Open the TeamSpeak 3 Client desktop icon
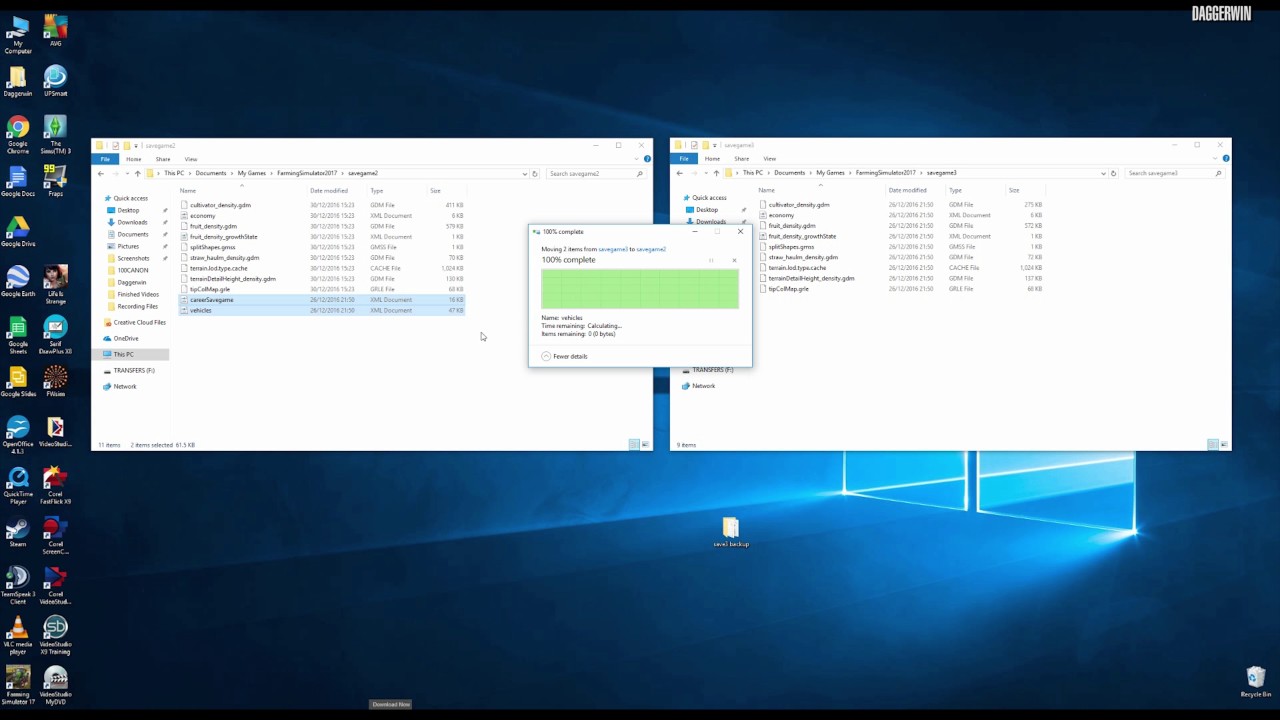 (18, 585)
